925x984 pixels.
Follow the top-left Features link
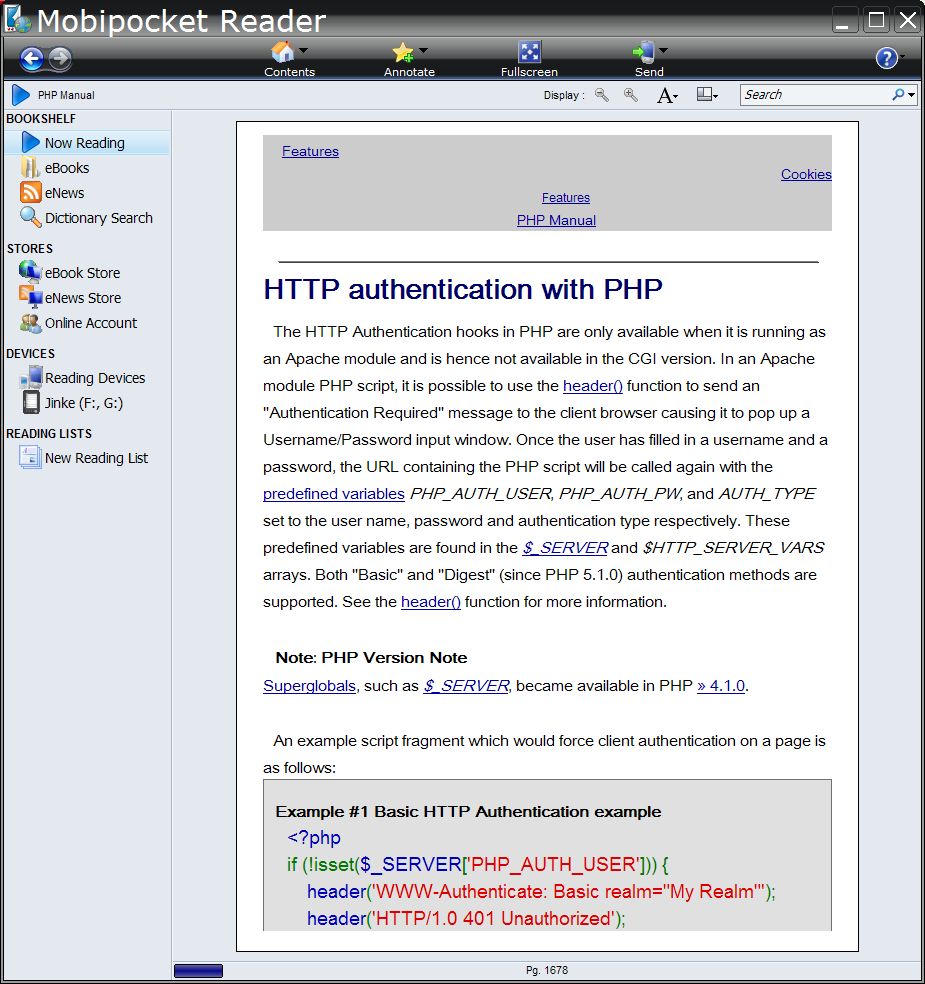click(310, 151)
